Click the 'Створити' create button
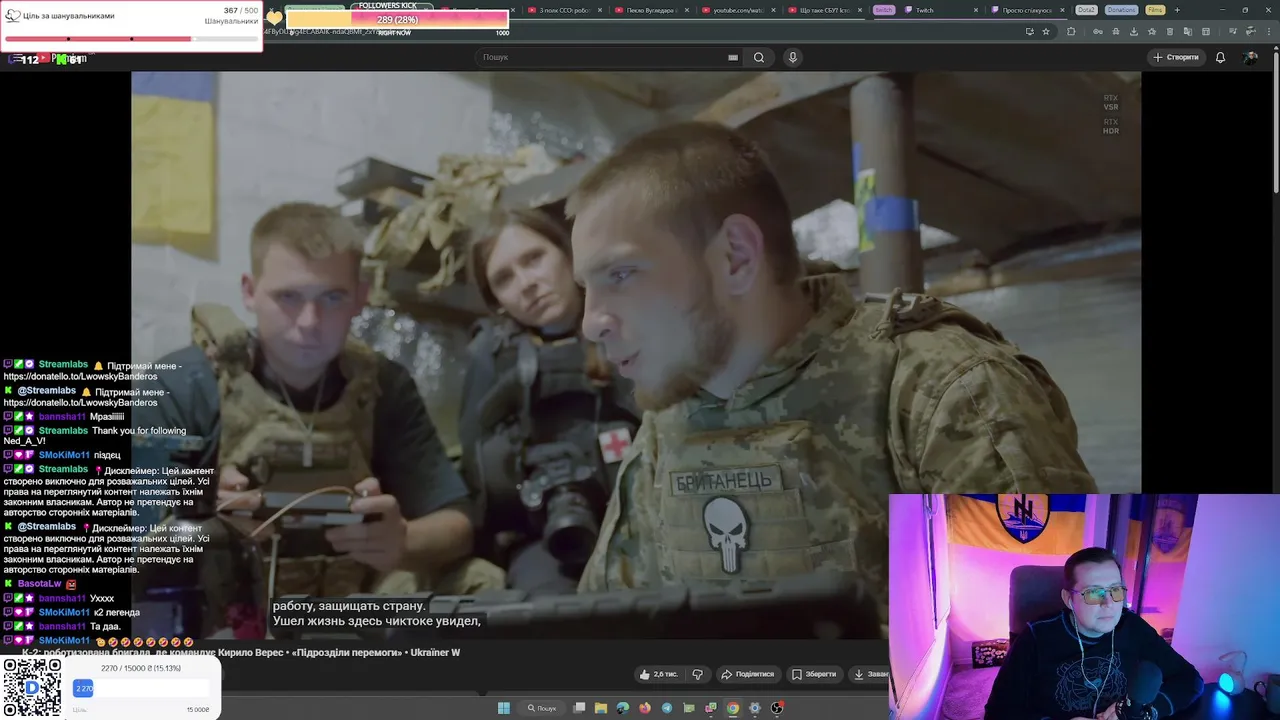 pyautogui.click(x=1176, y=57)
